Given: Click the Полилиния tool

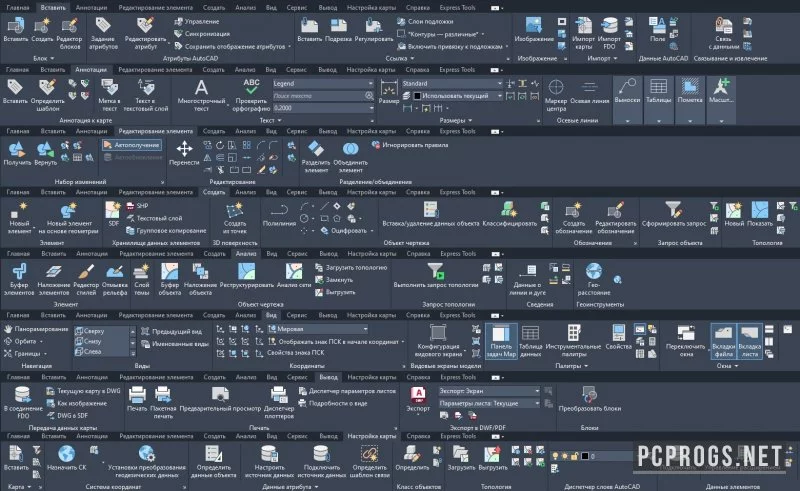Looking at the screenshot, I should [x=279, y=214].
